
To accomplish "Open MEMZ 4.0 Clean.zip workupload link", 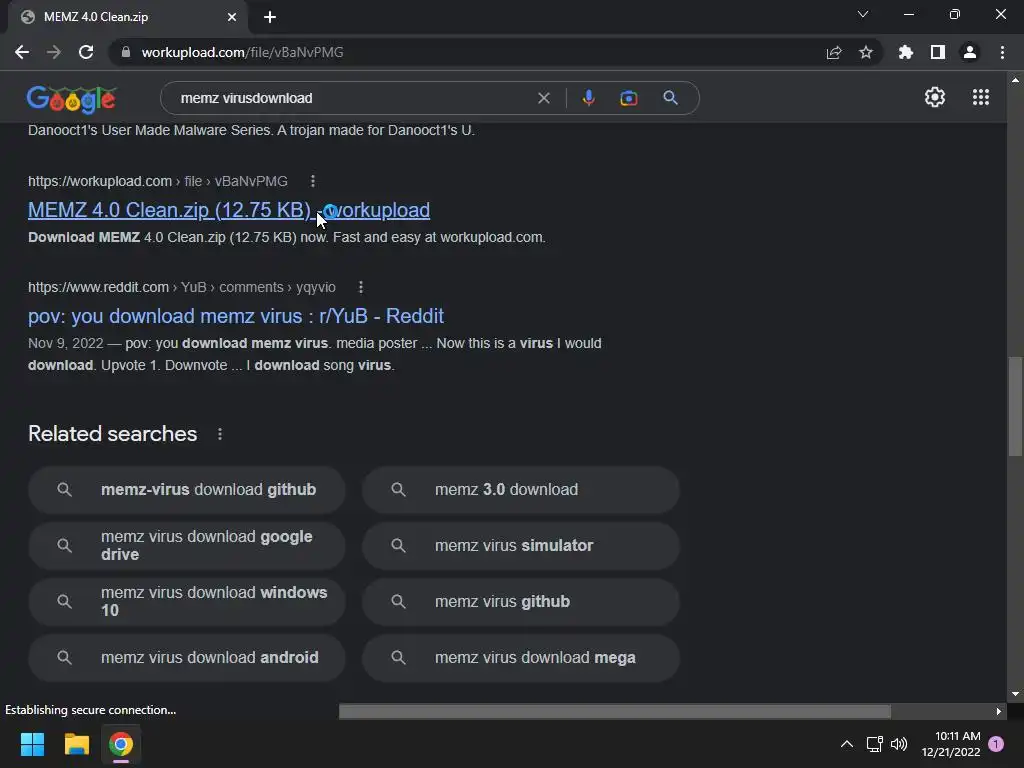I will click(x=229, y=210).
